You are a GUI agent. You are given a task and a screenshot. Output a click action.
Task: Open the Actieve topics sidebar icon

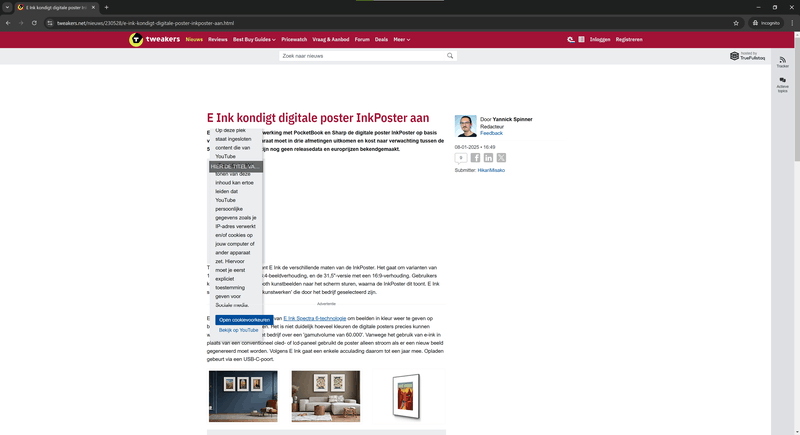[783, 85]
